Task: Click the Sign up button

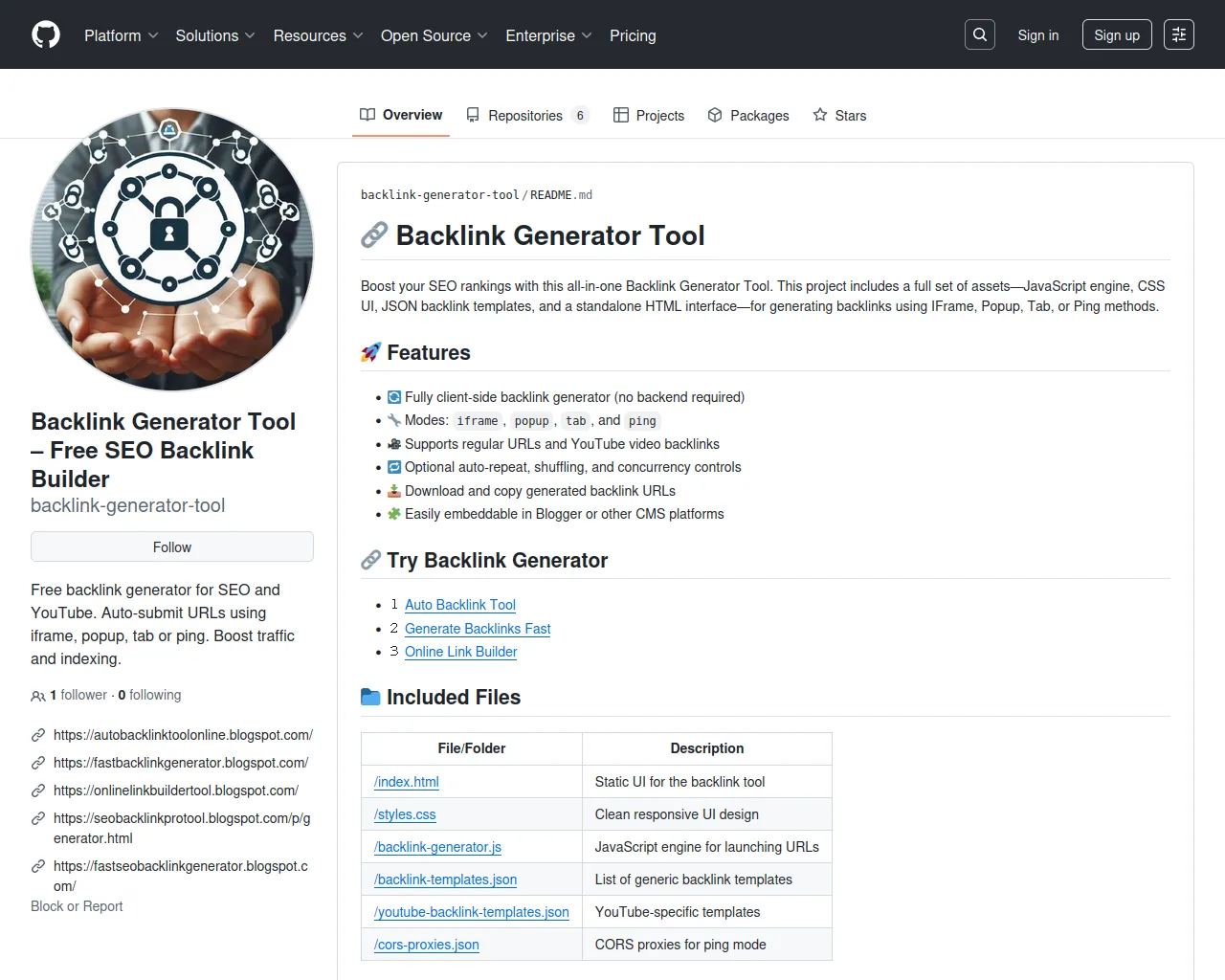Action: [x=1117, y=35]
